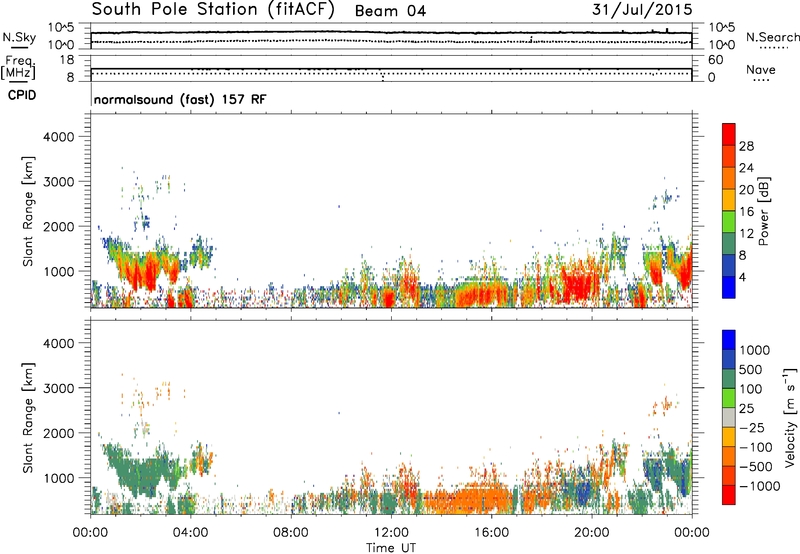Screen dimensions: 800x554
Task: Click the red bottom of the velocity colorbar
Action: [729, 495]
